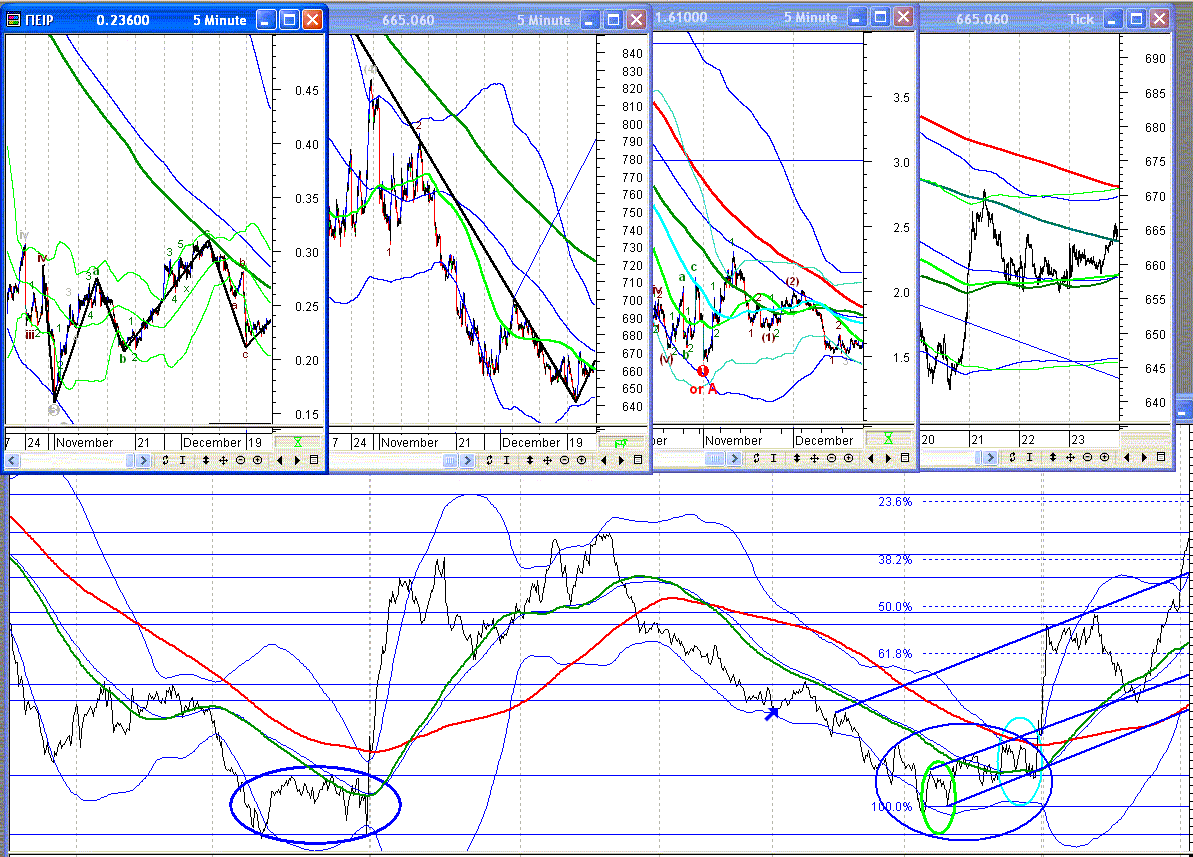Step back with the left triangle in the ΠΕΙΡ chart
Viewport: 1193px width, 857px height.
click(280, 460)
